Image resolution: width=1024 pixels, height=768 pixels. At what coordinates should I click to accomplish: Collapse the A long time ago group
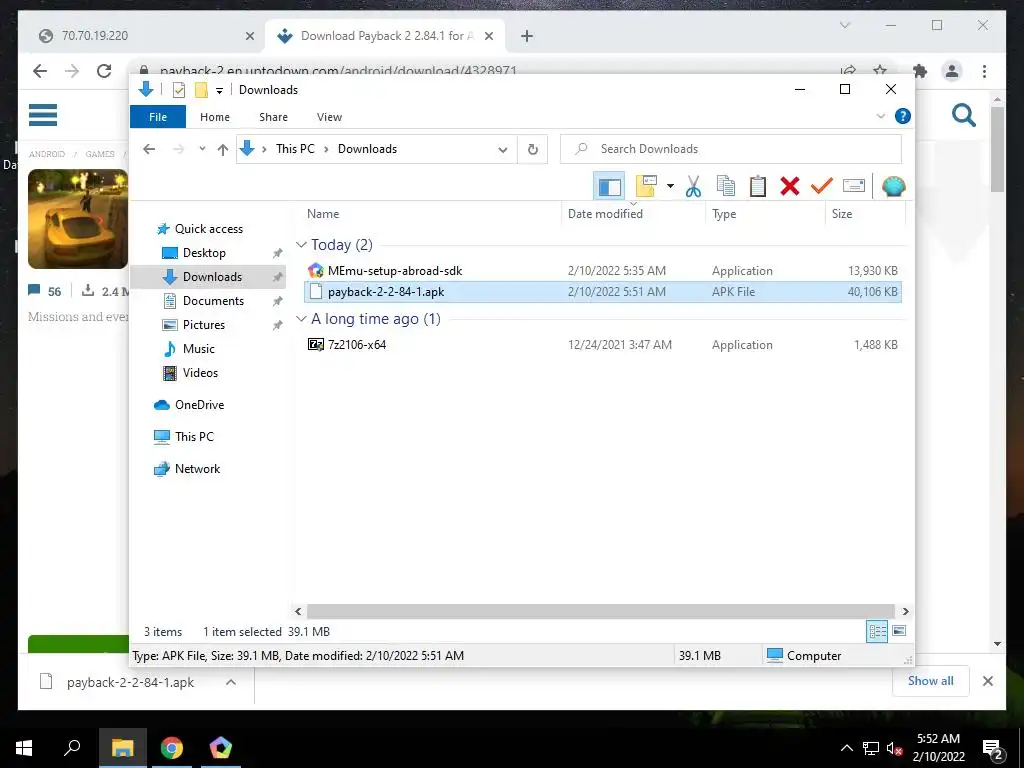click(x=301, y=319)
